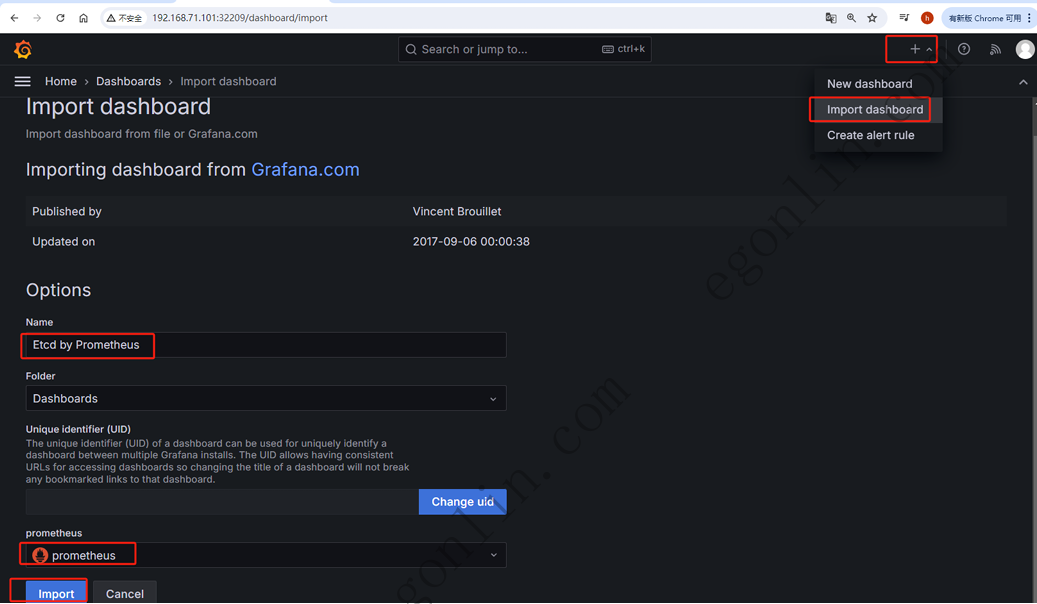Go back in browser history
1037x604 pixels.
point(15,18)
